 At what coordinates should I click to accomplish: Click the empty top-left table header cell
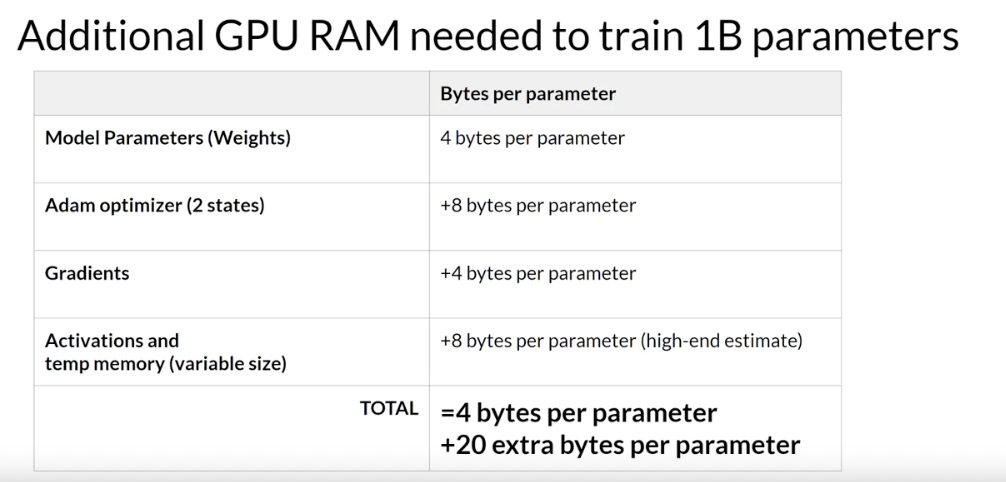[231, 94]
